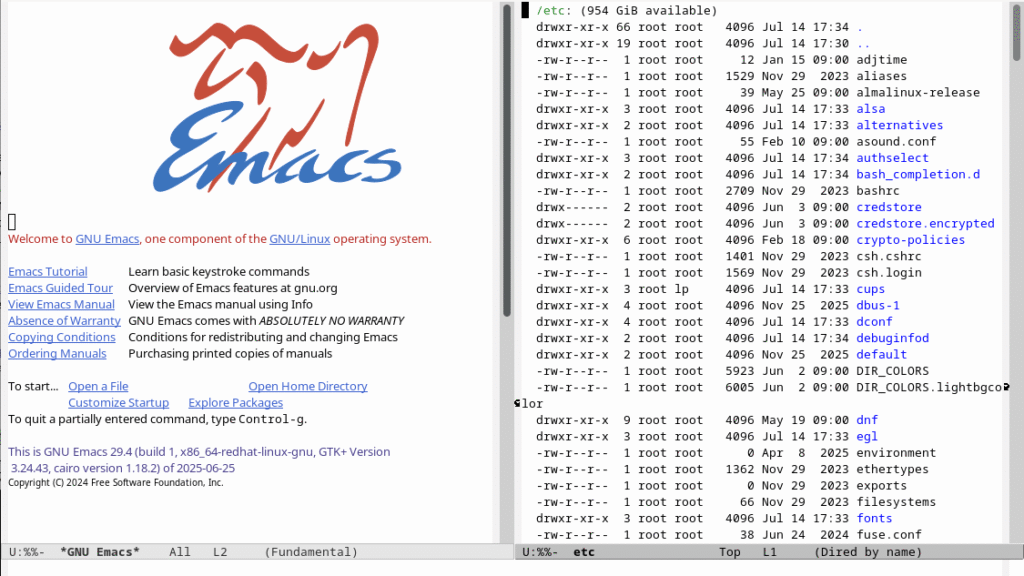The width and height of the screenshot is (1024, 576).
Task: Open Customize Startup link
Action: [x=118, y=402]
